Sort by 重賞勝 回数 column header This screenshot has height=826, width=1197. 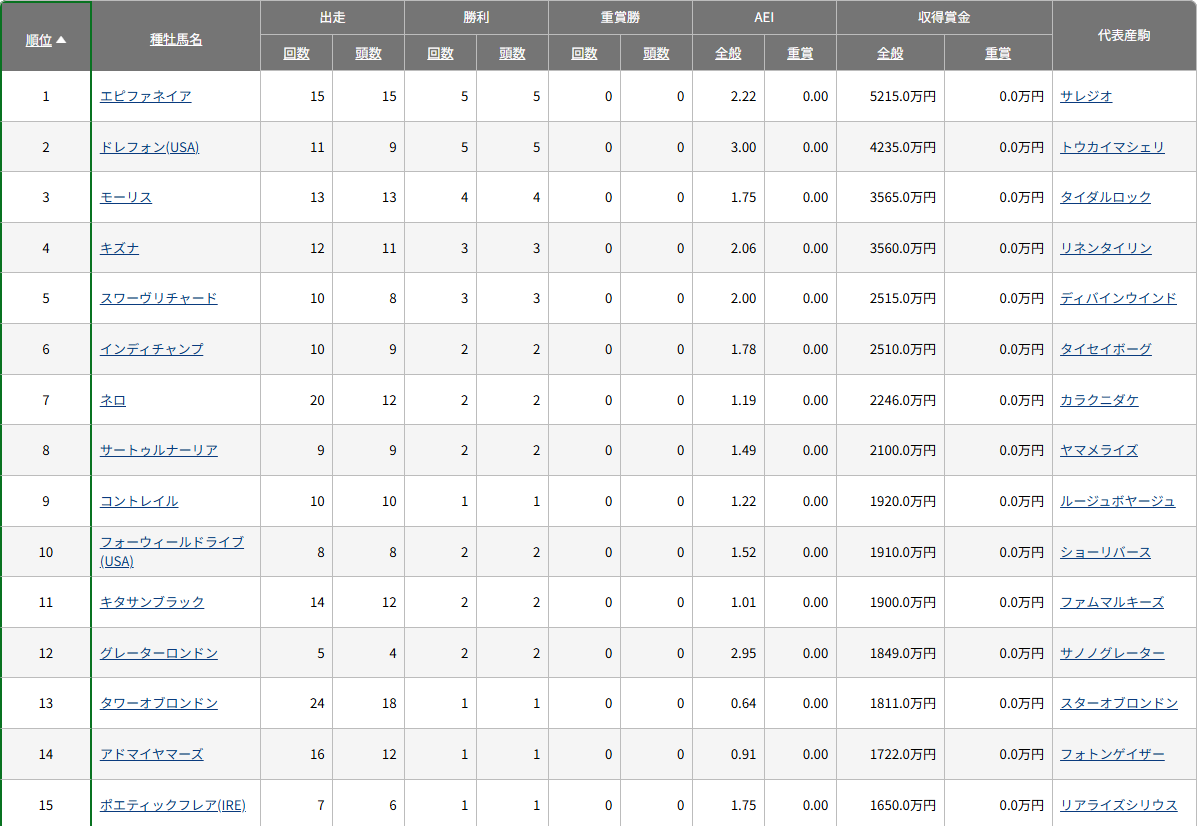pos(584,53)
